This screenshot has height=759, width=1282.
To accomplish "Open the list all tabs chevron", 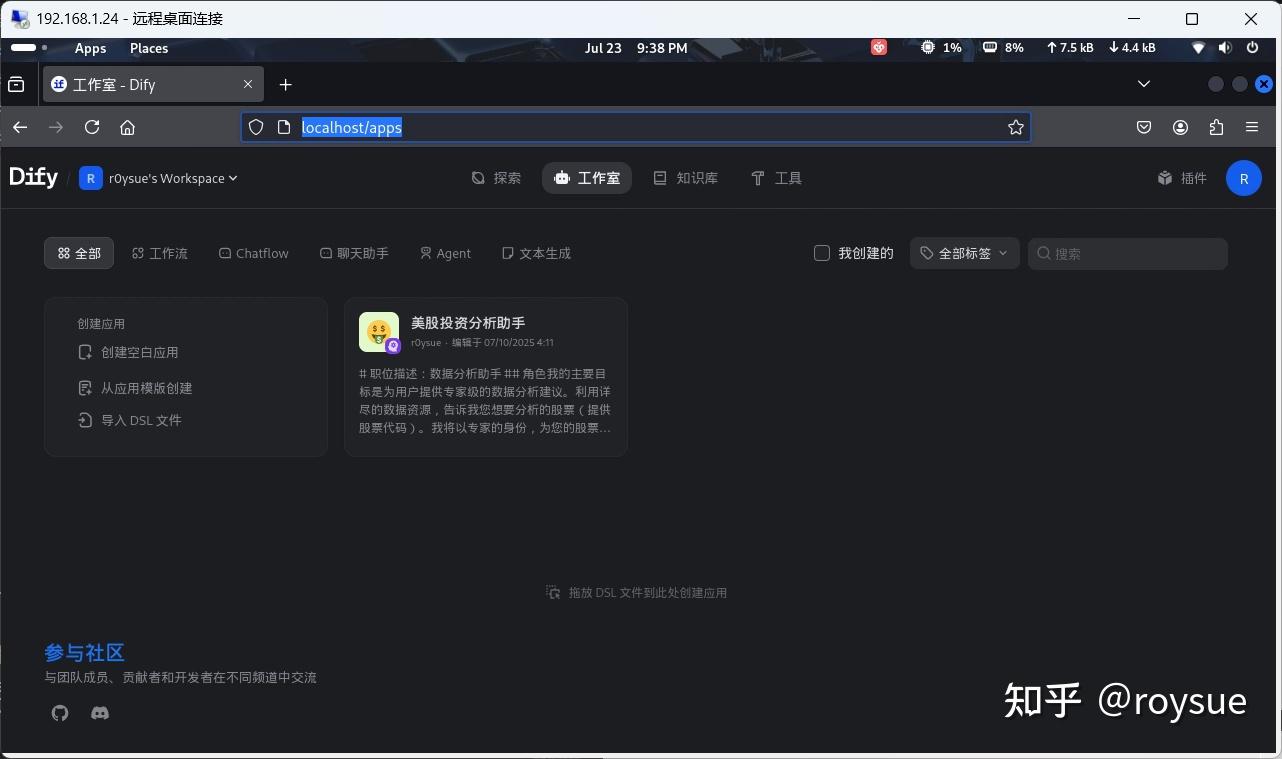I will (1144, 84).
